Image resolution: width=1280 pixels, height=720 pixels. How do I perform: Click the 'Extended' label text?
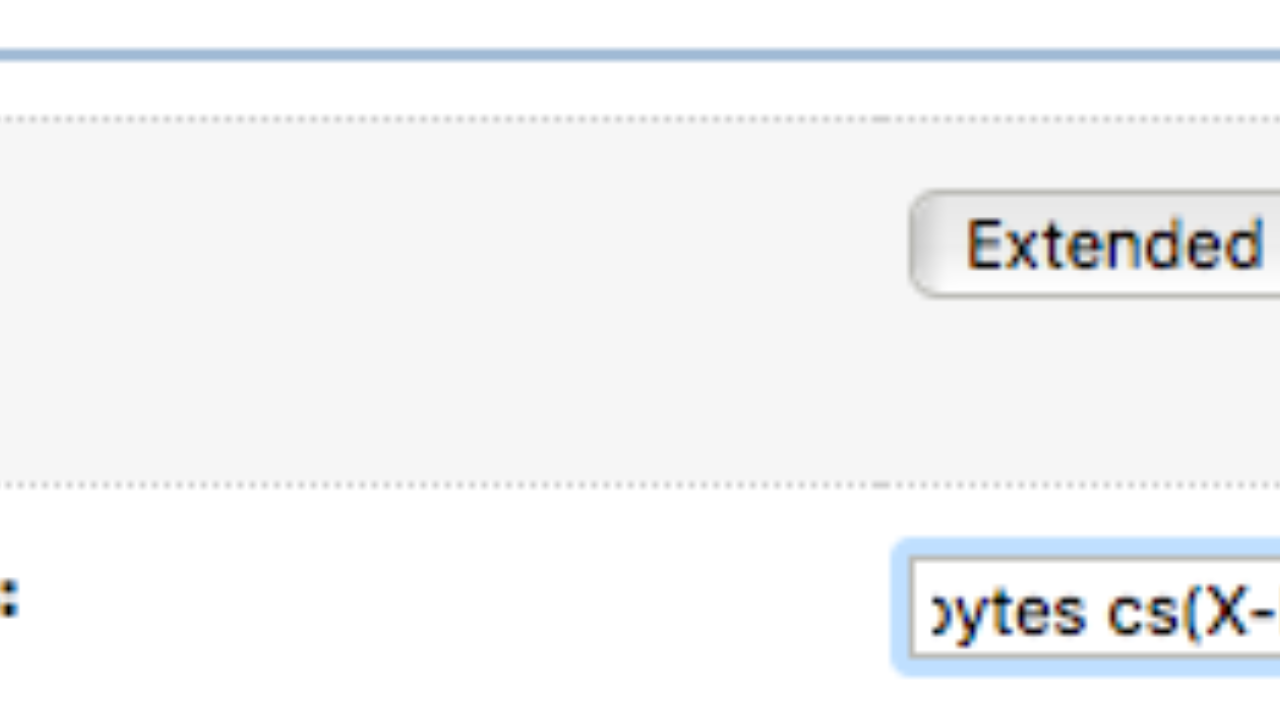tap(1114, 245)
